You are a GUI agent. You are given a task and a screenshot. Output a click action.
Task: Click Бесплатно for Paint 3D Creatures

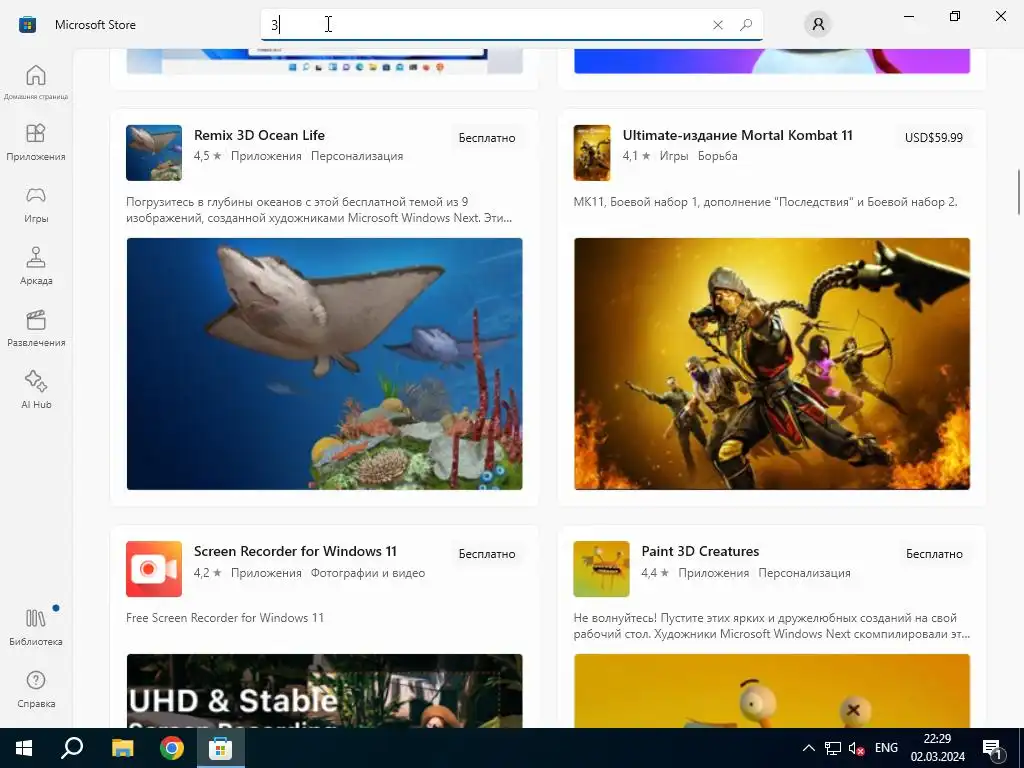pos(935,554)
